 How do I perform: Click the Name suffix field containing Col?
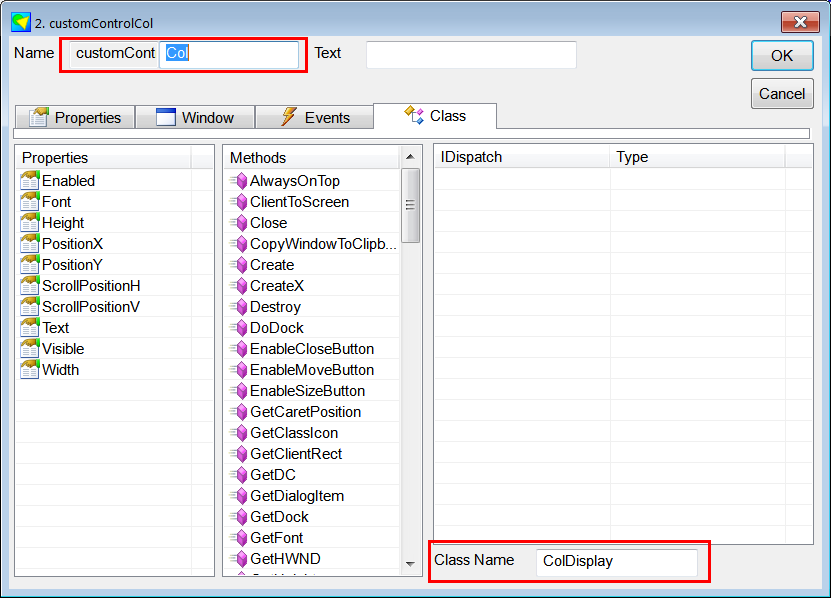[229, 54]
